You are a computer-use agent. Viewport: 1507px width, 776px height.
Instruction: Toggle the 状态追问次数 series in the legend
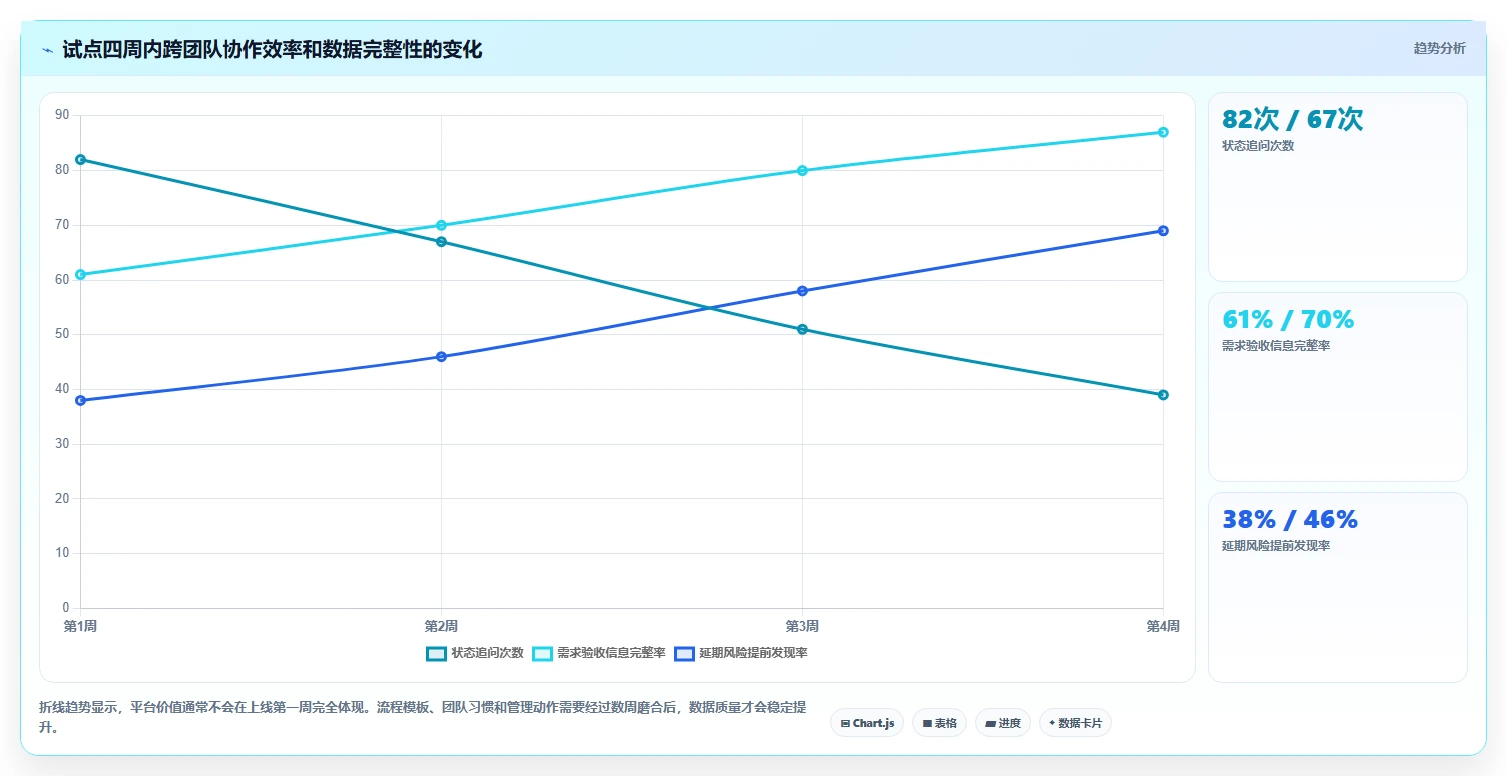474,653
